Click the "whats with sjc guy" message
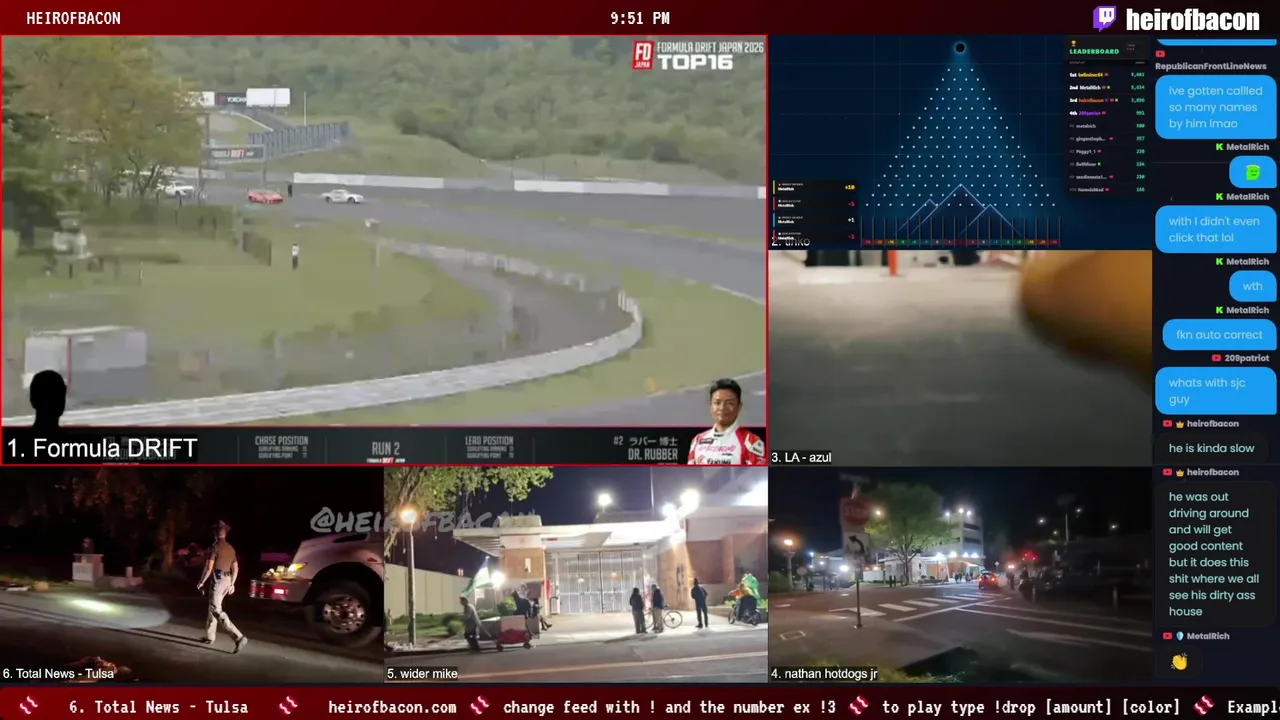Screen dimensions: 1280x720 1215,390
